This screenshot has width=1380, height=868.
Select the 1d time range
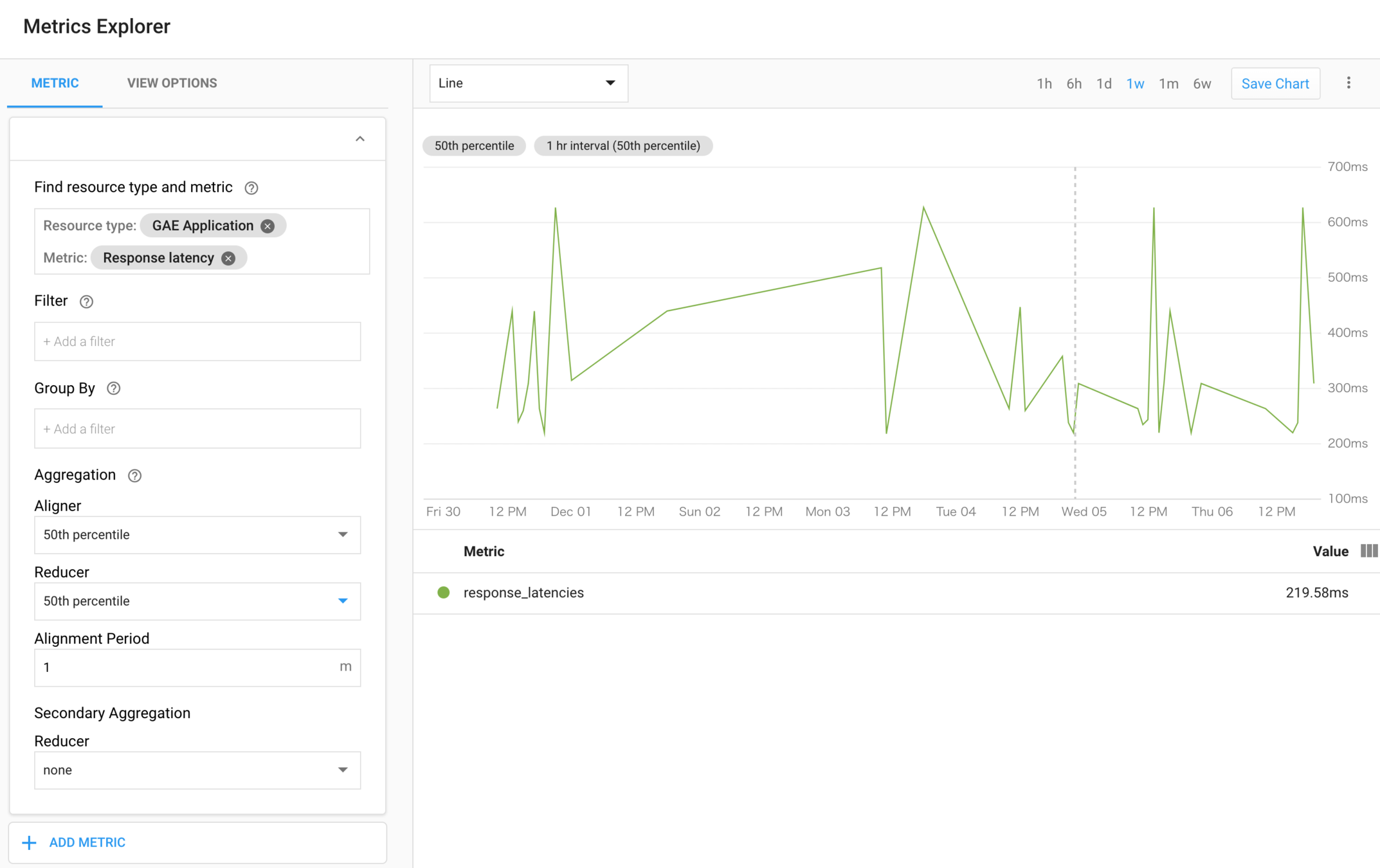pos(1103,84)
